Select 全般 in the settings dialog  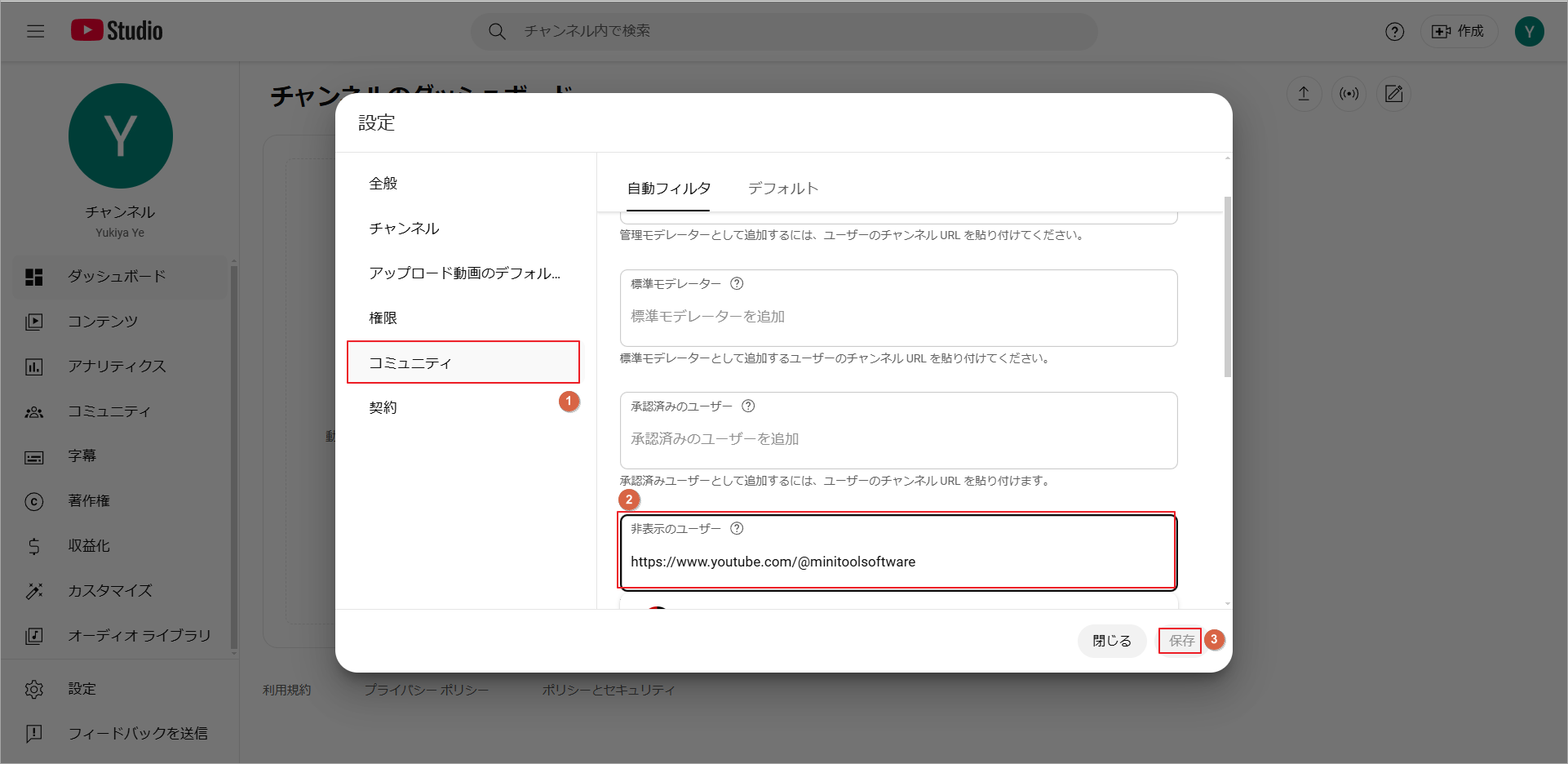[463, 184]
